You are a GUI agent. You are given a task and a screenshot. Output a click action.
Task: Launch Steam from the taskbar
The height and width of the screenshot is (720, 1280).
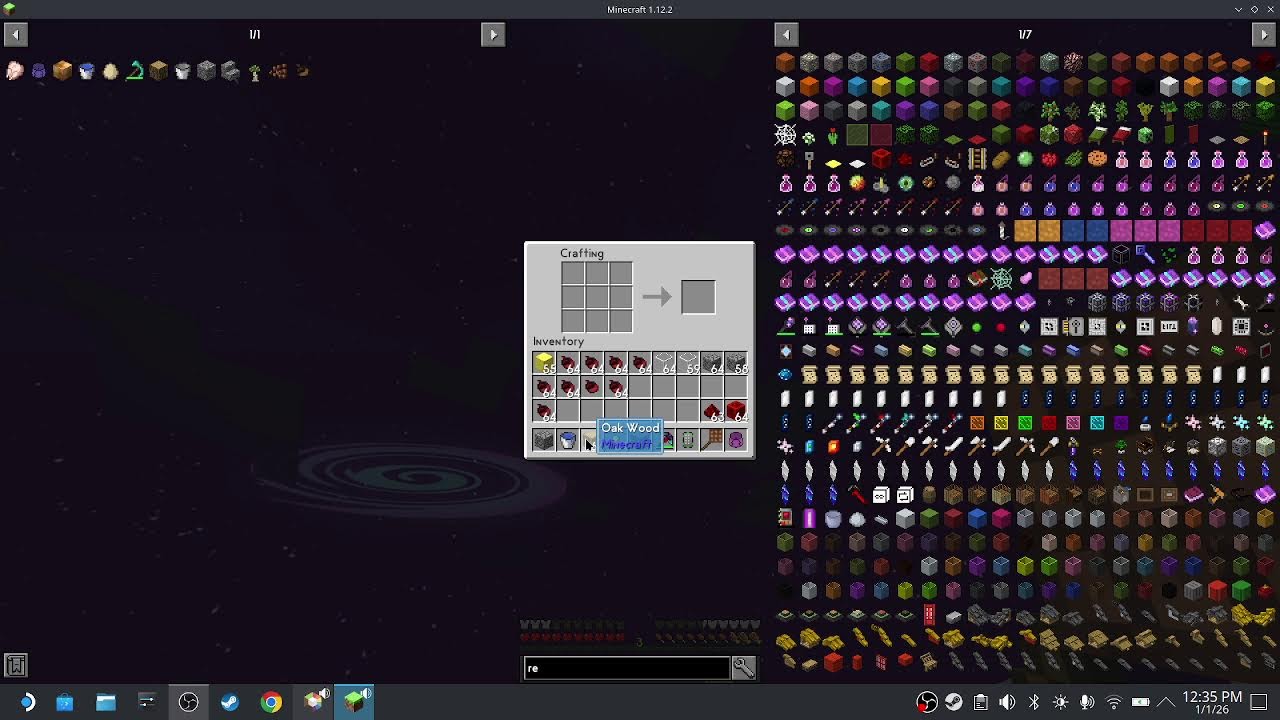pyautogui.click(x=230, y=702)
